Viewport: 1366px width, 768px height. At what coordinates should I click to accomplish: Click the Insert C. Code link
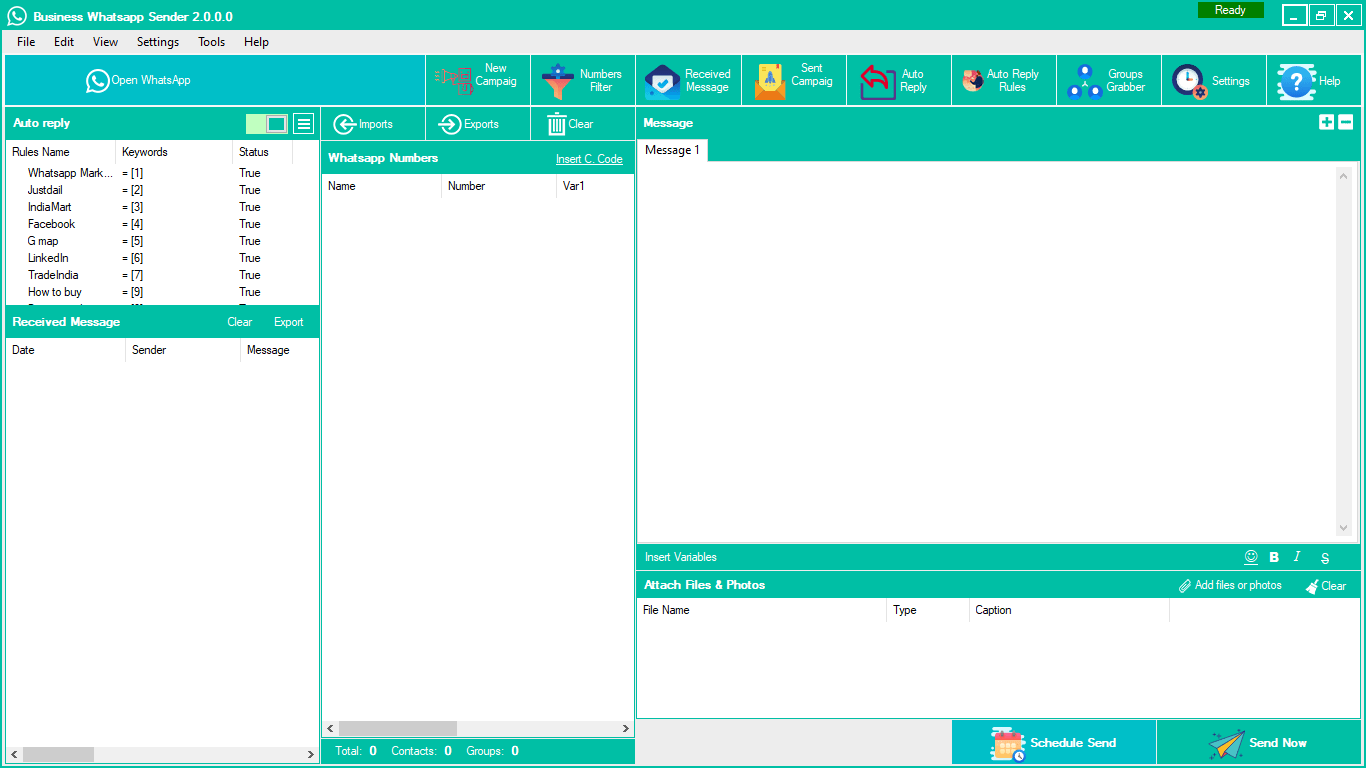(x=589, y=159)
